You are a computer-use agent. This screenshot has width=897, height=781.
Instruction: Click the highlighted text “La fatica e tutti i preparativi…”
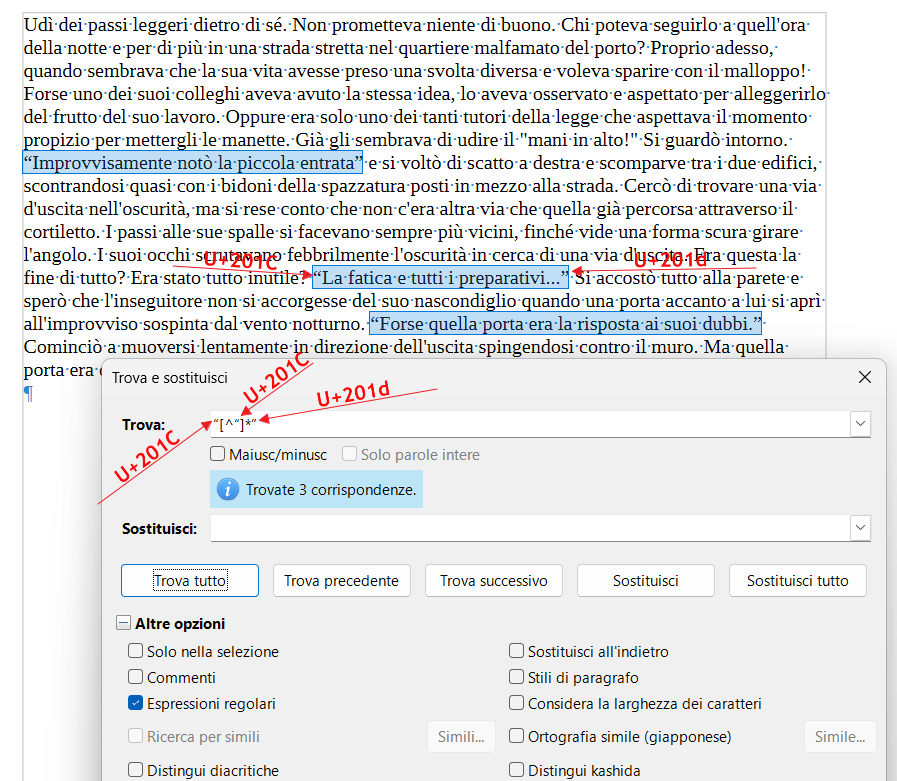pyautogui.click(x=440, y=278)
